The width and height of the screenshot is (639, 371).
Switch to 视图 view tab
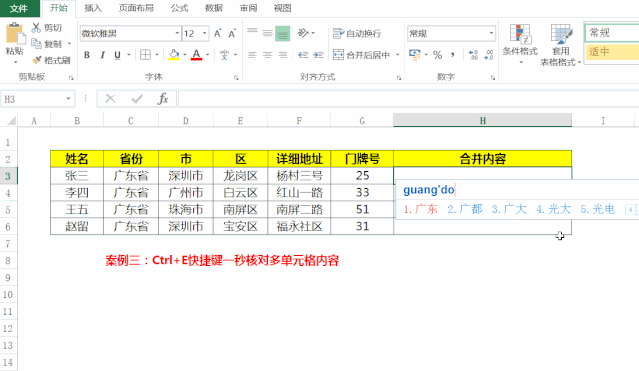pos(282,8)
